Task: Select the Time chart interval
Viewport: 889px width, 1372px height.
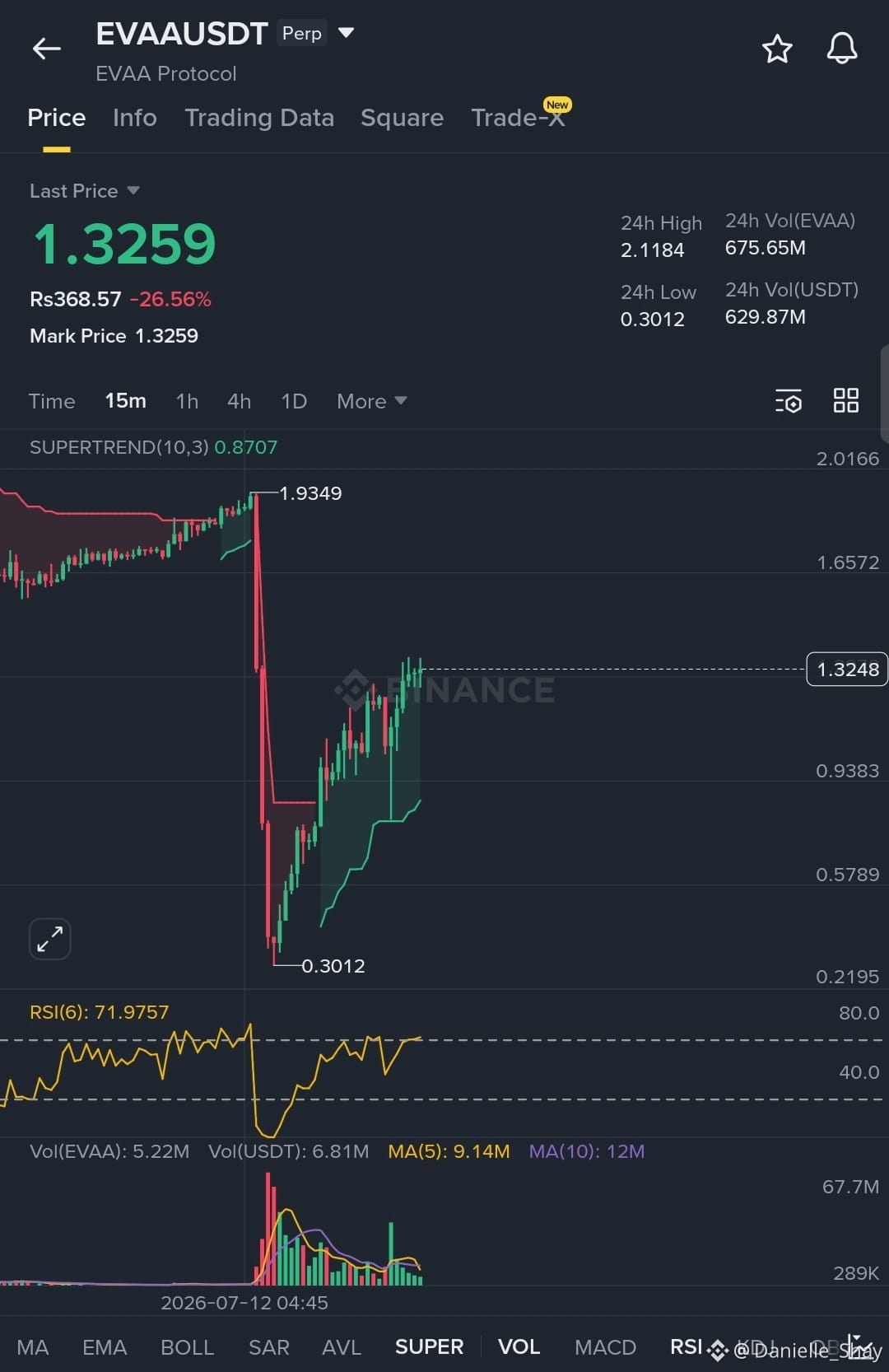Action: tap(52, 401)
